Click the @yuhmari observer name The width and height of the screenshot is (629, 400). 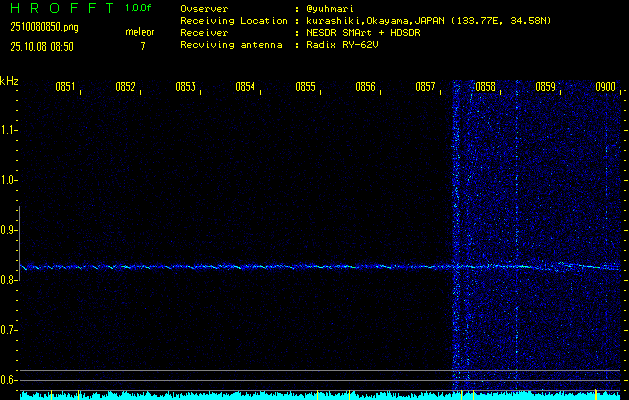pyautogui.click(x=332, y=8)
